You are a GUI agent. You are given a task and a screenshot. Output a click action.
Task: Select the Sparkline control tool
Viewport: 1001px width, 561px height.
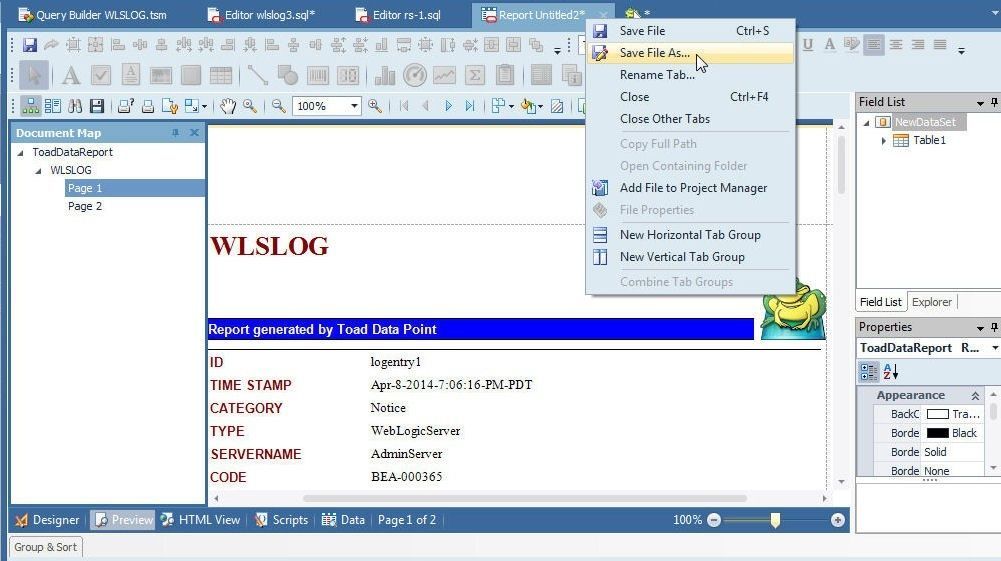click(444, 75)
